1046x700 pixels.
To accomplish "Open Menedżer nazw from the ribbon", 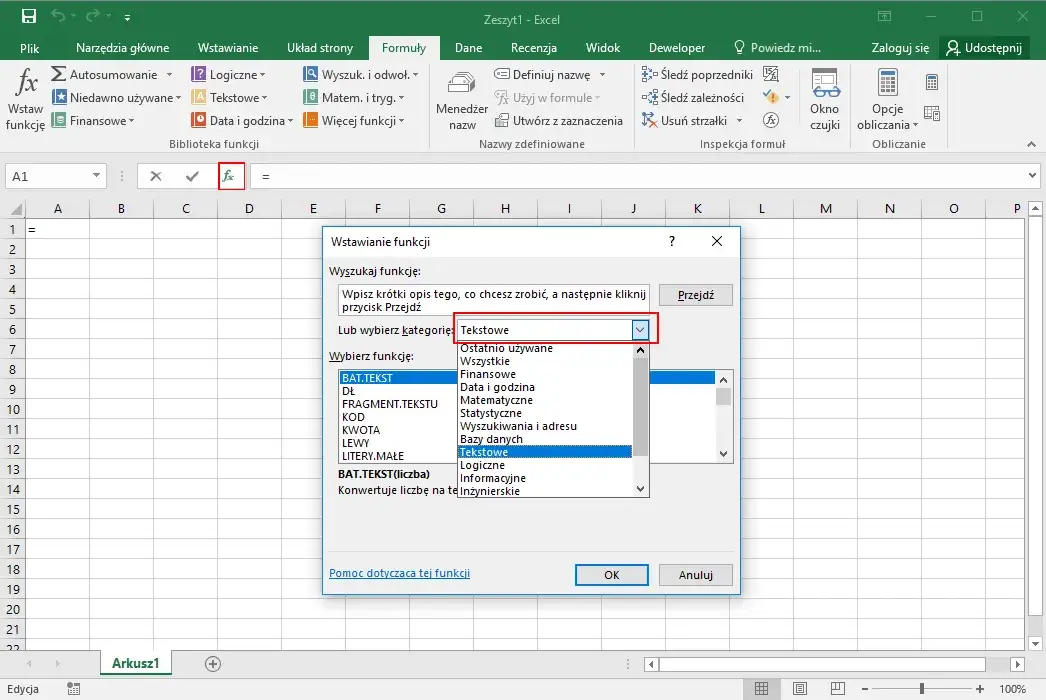I will [x=462, y=99].
